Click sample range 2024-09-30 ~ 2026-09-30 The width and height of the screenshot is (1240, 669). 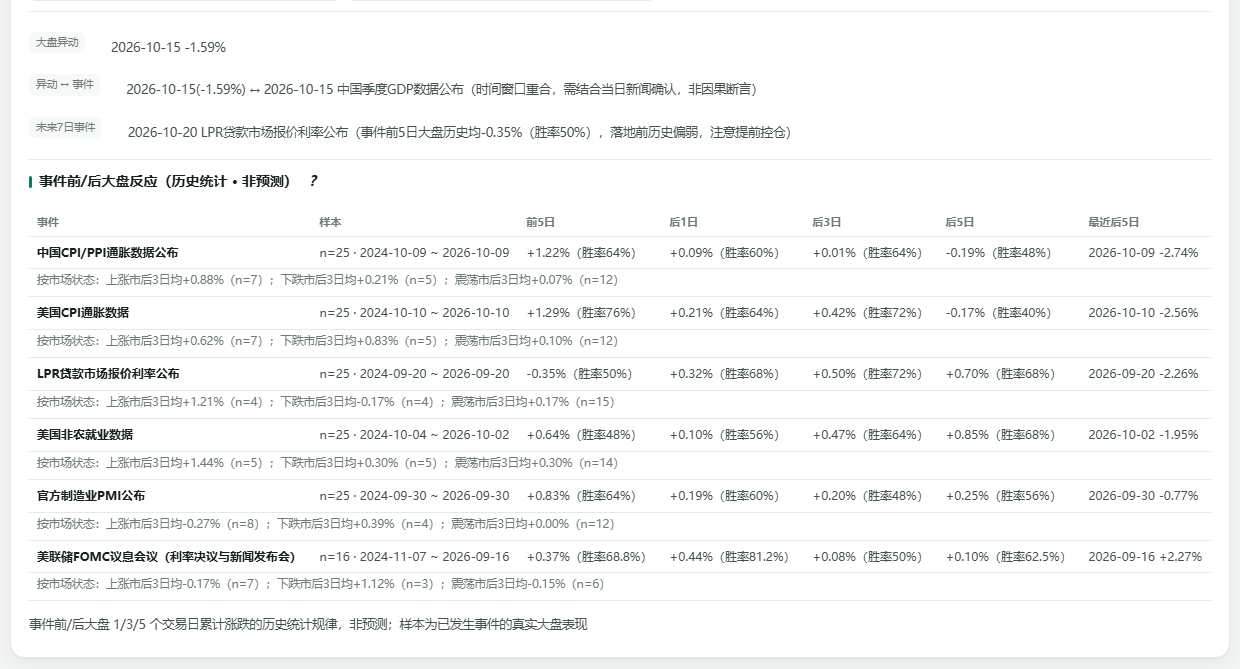(x=414, y=496)
